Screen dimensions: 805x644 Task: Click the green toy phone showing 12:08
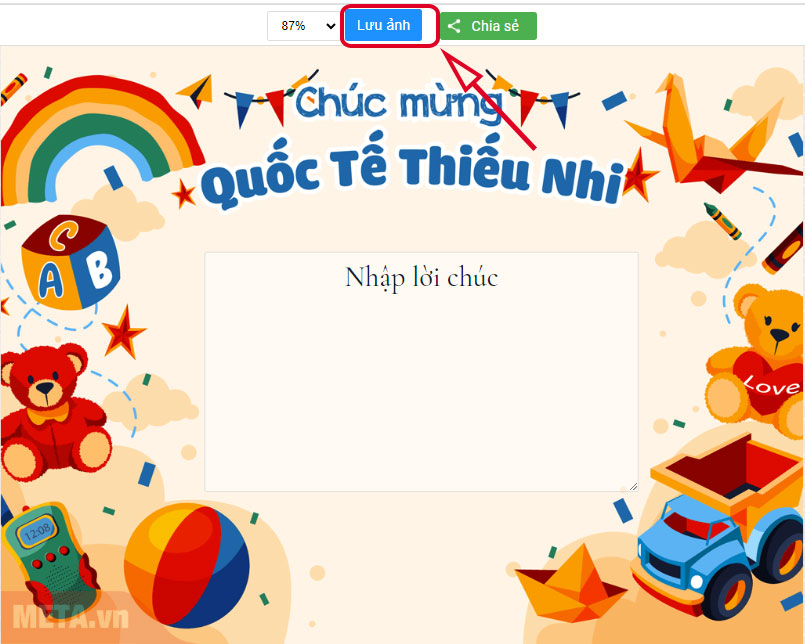pos(50,555)
